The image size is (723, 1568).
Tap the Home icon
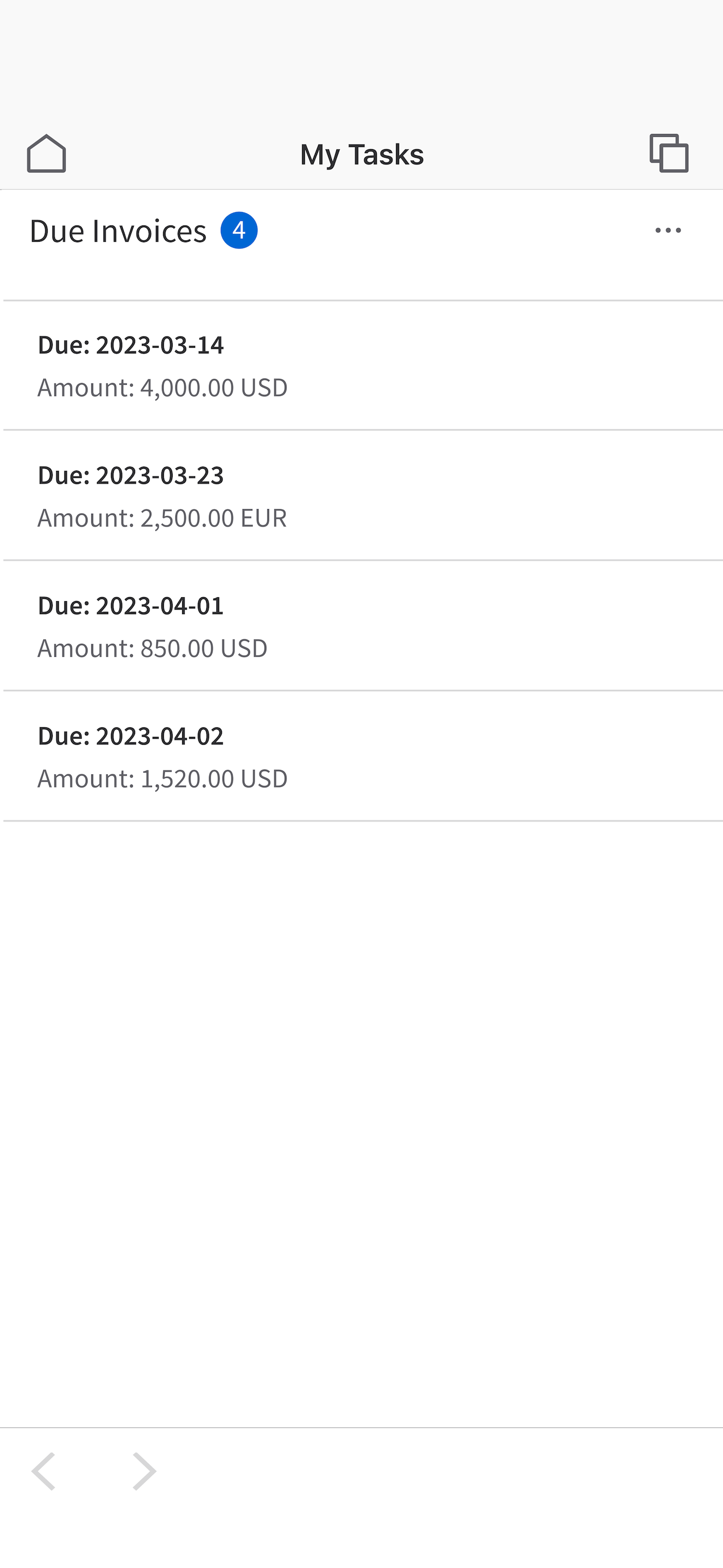coord(47,154)
